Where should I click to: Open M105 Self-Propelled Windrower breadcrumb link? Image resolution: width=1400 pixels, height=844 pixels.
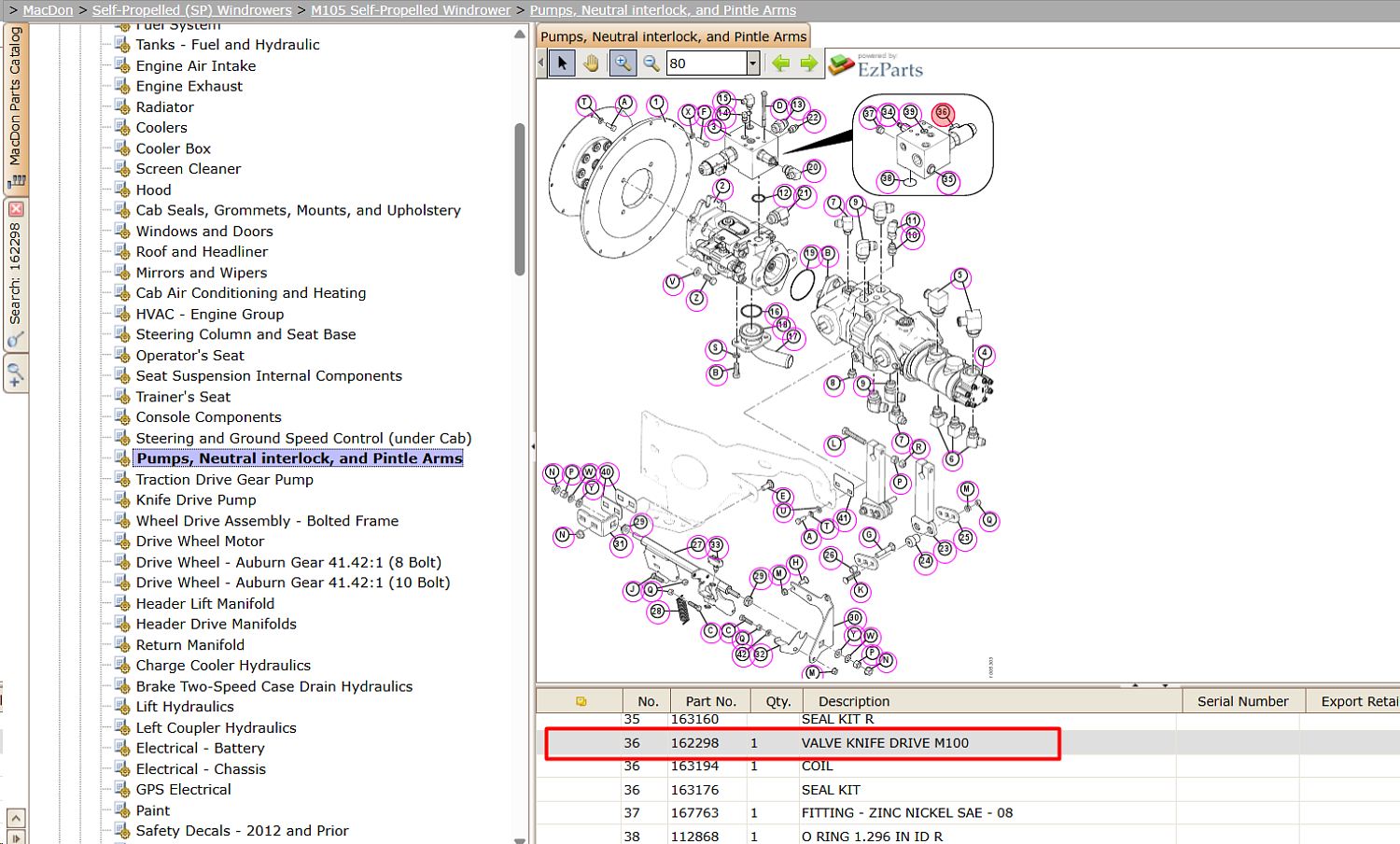(411, 10)
